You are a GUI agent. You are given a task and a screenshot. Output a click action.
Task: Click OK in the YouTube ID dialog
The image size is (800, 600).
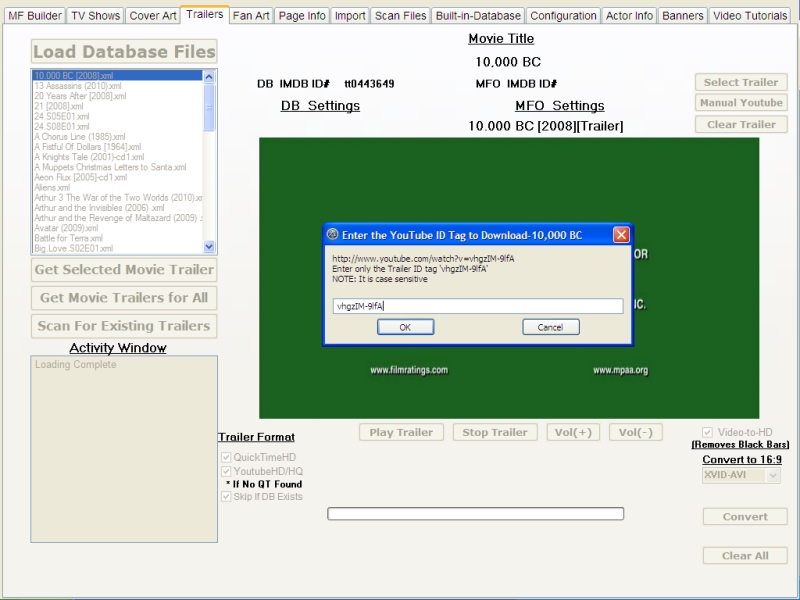(405, 327)
